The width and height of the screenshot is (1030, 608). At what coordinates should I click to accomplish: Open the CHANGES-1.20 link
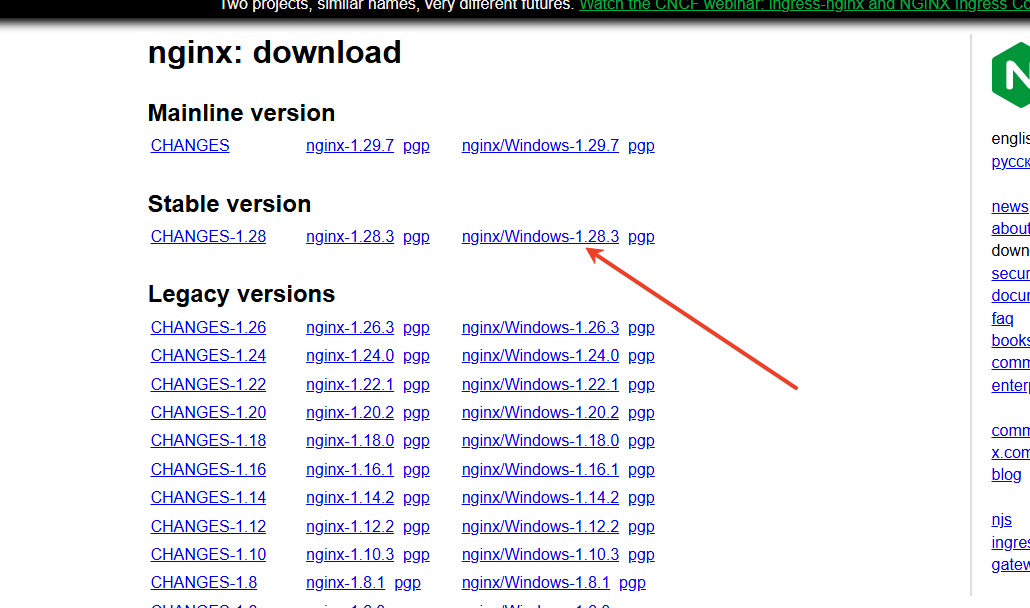[x=208, y=412]
